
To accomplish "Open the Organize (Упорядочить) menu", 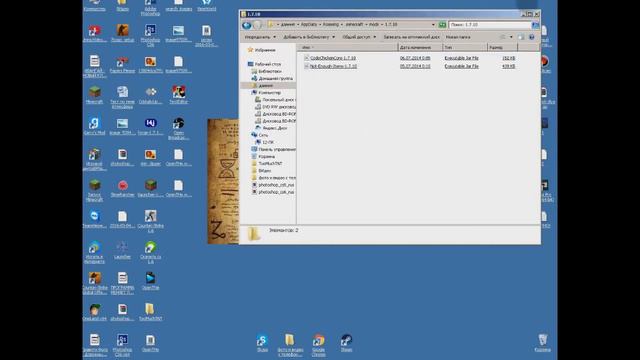I will (x=260, y=37).
